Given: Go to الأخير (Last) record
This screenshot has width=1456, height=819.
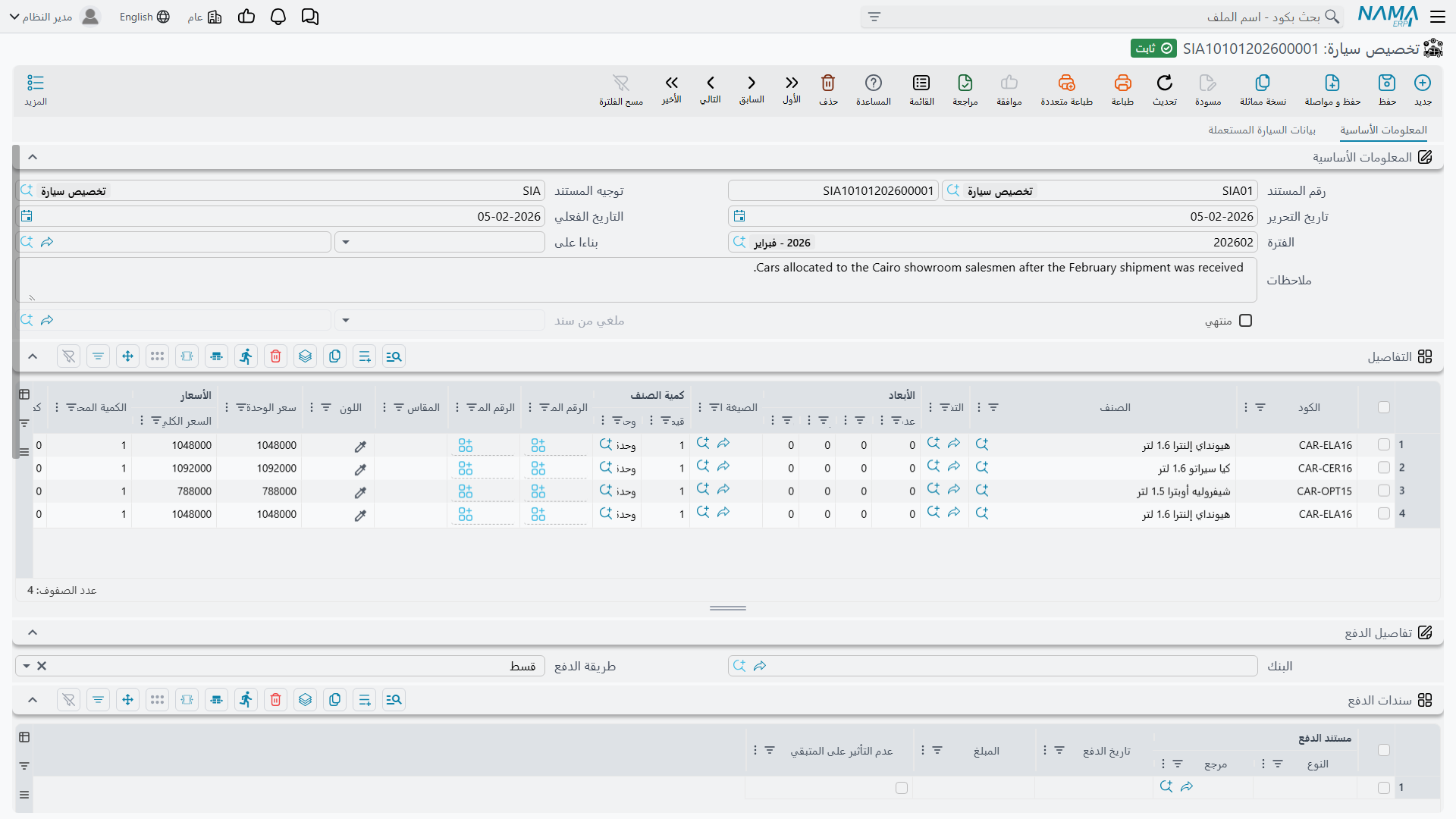Looking at the screenshot, I should click(x=672, y=89).
